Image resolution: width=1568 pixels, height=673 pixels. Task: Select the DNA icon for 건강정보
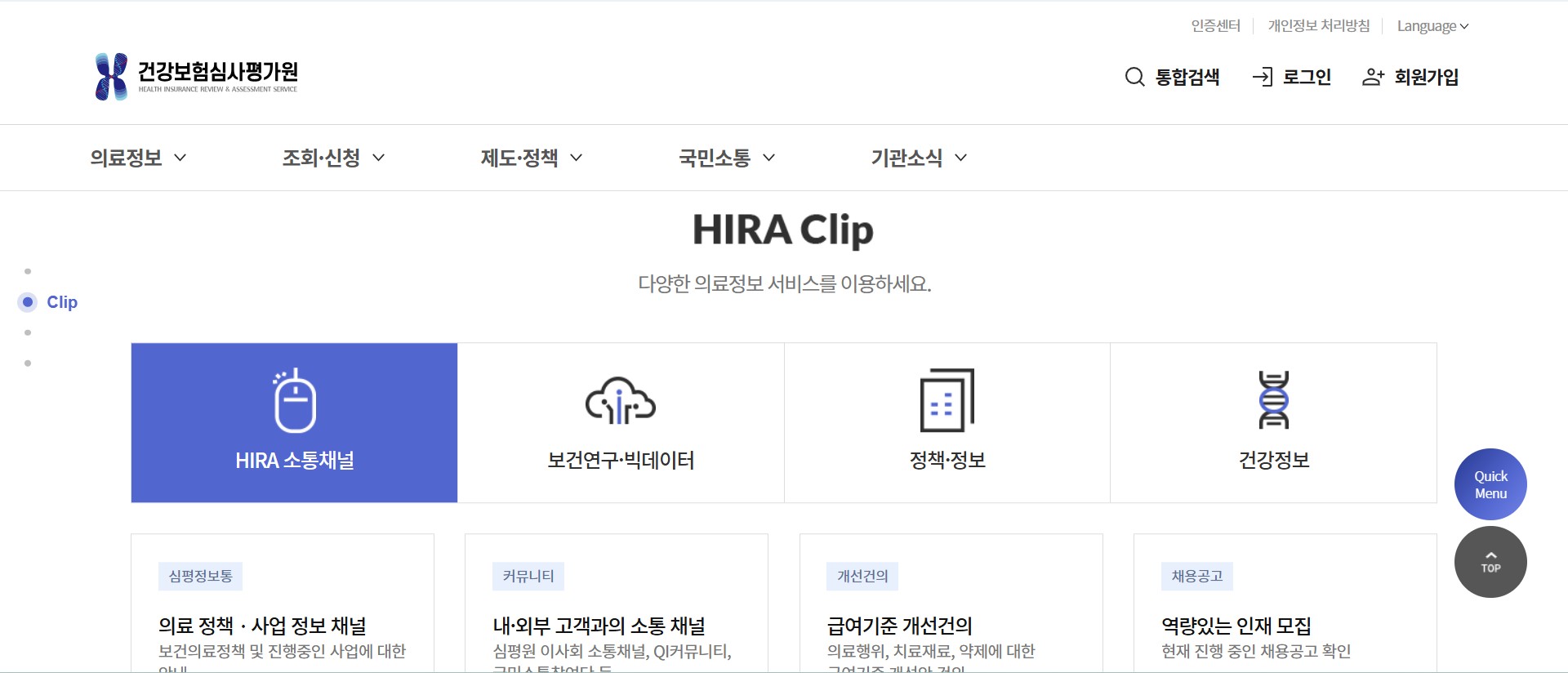pos(1274,400)
